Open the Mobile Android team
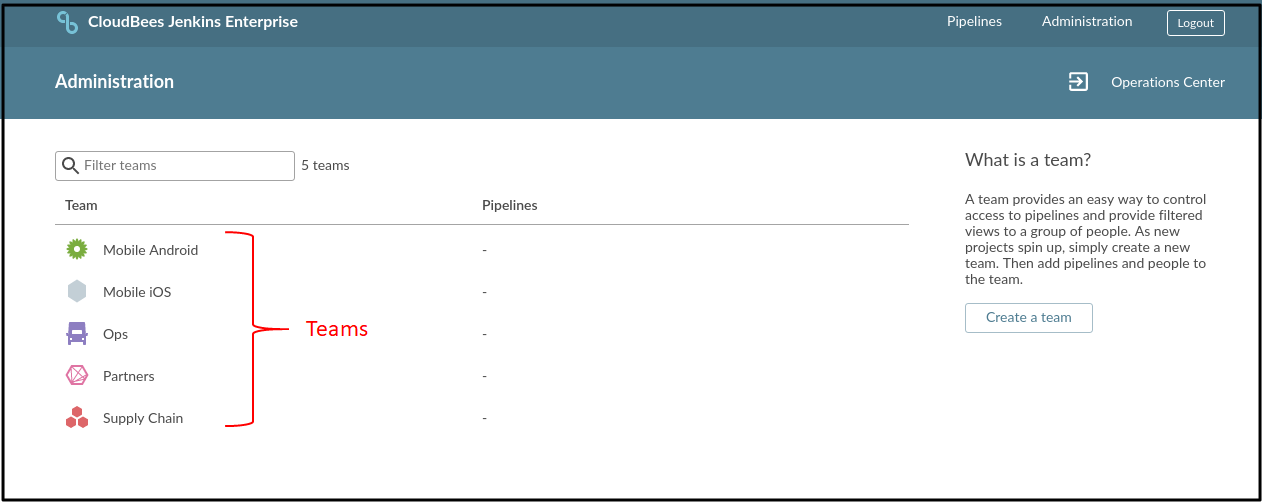The image size is (1262, 502). (x=150, y=250)
